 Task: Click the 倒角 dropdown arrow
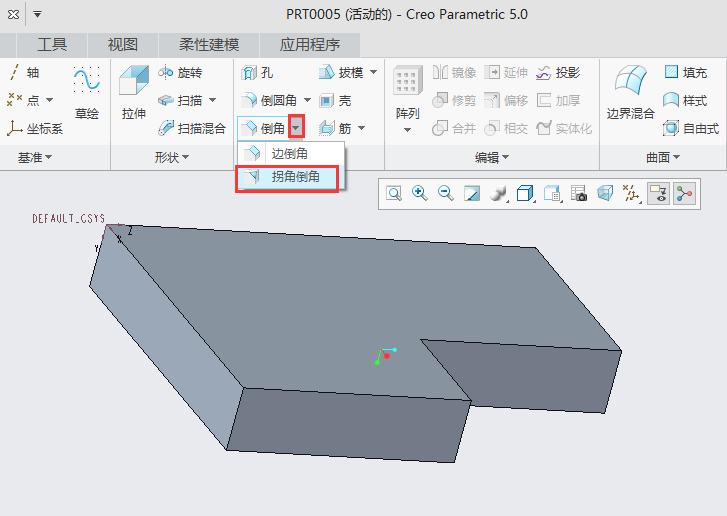296,127
